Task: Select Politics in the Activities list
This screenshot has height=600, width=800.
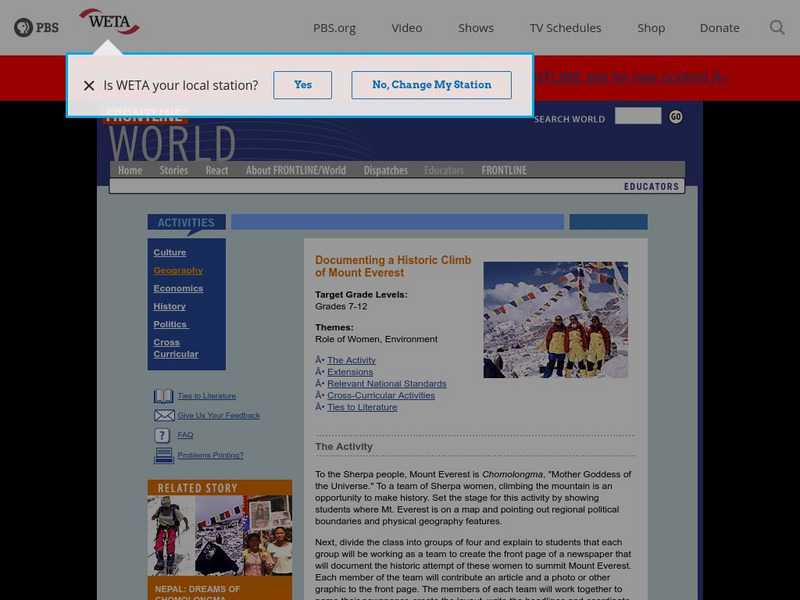Action: (x=171, y=324)
